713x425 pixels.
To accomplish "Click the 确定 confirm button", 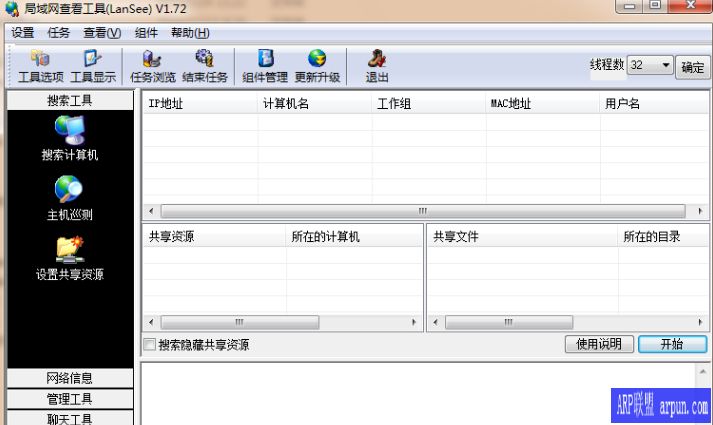I will point(693,67).
